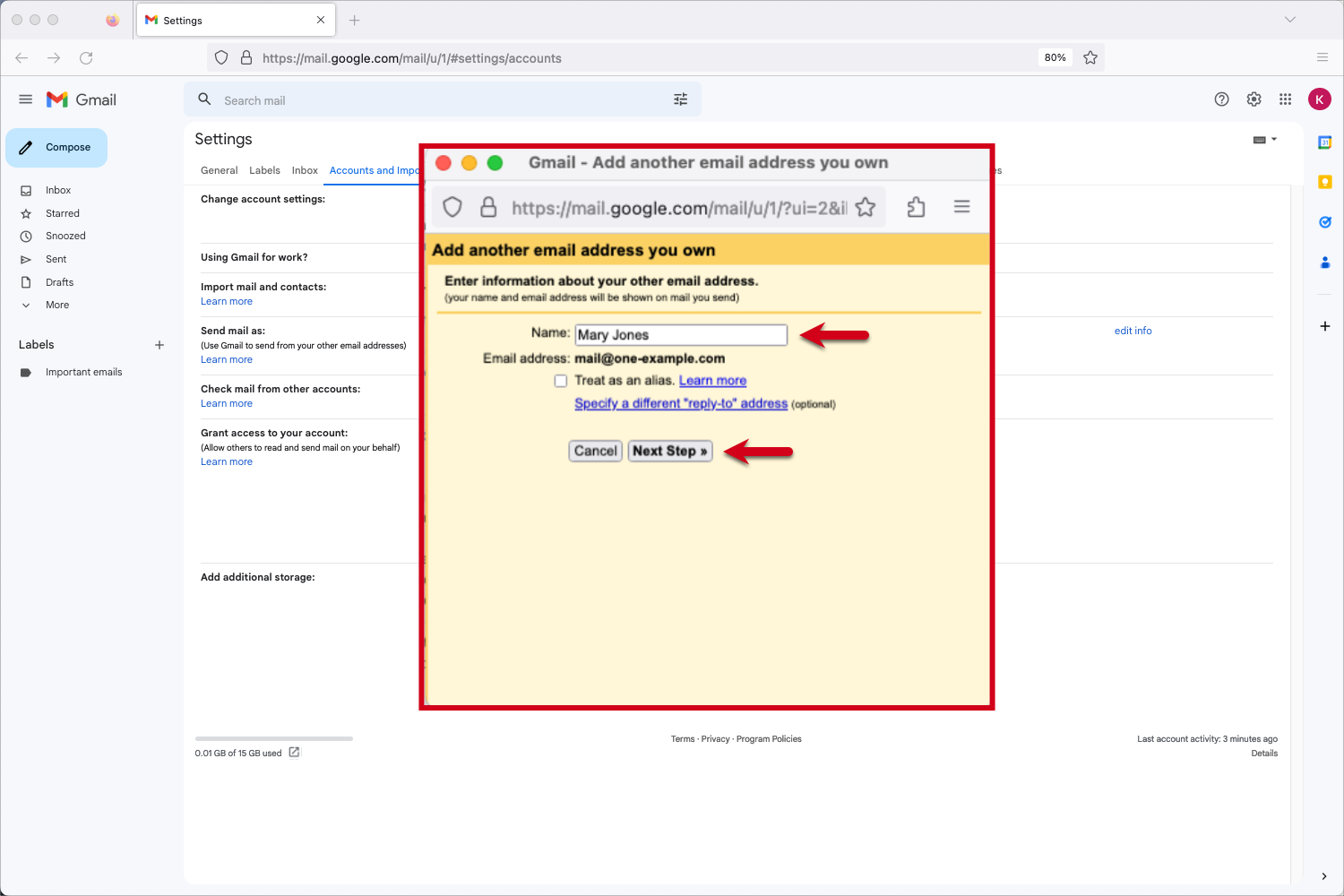
Task: Open Learn more under Import mail and contacts
Action: [x=227, y=302]
